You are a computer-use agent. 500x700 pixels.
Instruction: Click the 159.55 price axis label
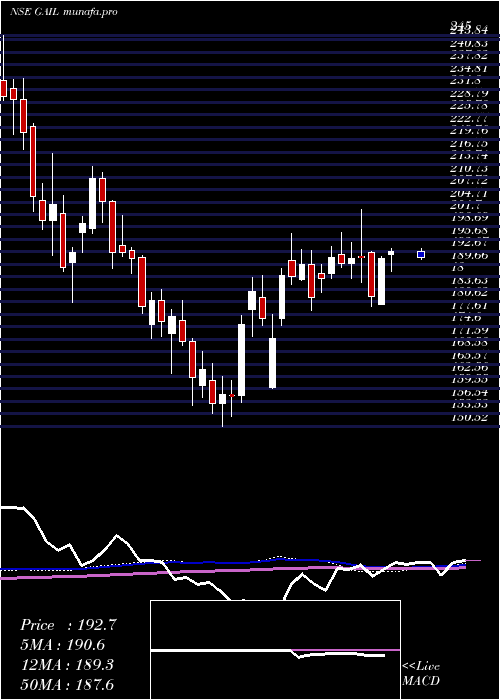(469, 380)
